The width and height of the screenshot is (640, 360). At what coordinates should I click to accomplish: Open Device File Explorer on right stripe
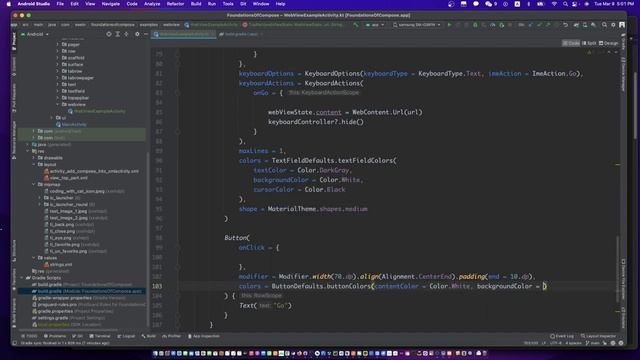pyautogui.click(x=623, y=278)
